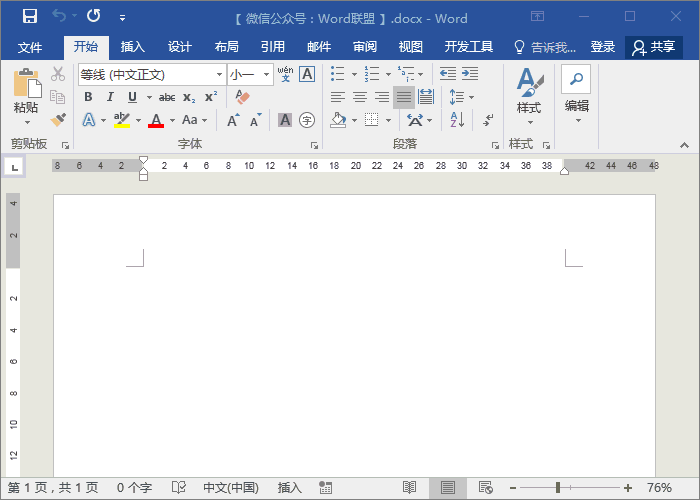
Task: Click the enclosed character 字 icon
Action: click(x=307, y=120)
